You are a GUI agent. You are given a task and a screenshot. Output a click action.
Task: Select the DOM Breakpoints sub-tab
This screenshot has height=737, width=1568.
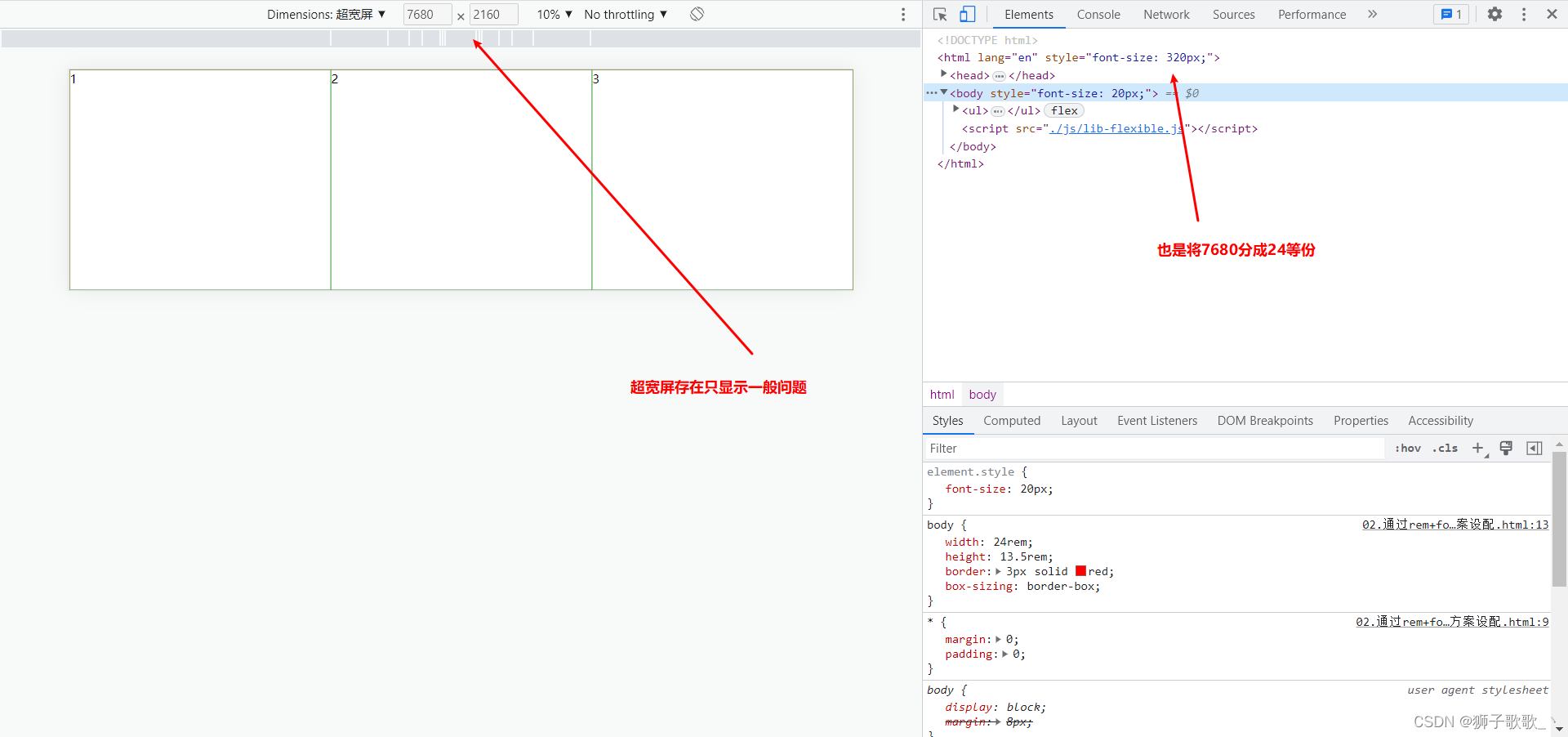1265,421
